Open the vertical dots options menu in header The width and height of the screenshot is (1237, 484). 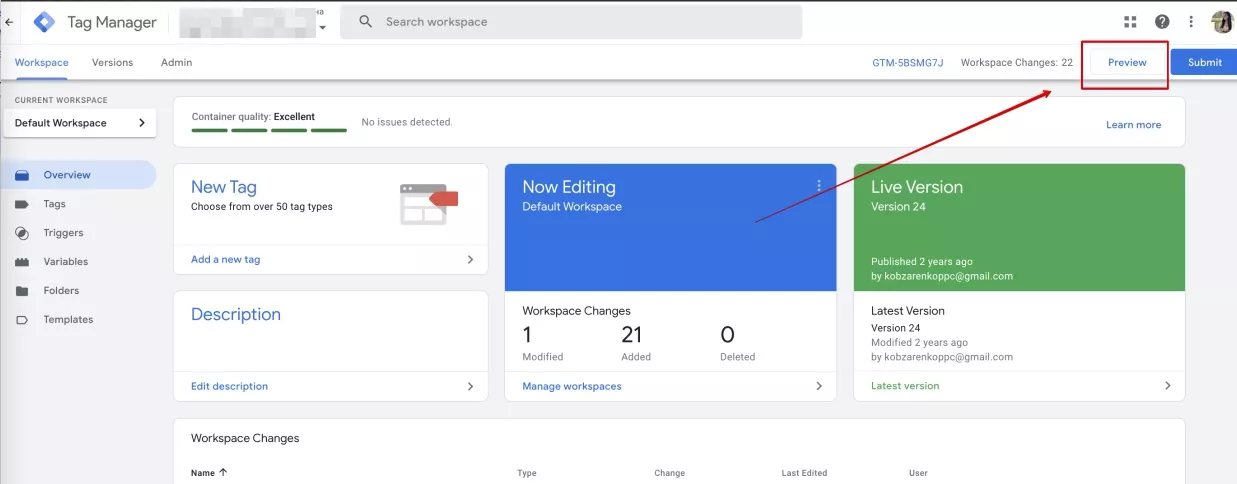click(x=1191, y=21)
